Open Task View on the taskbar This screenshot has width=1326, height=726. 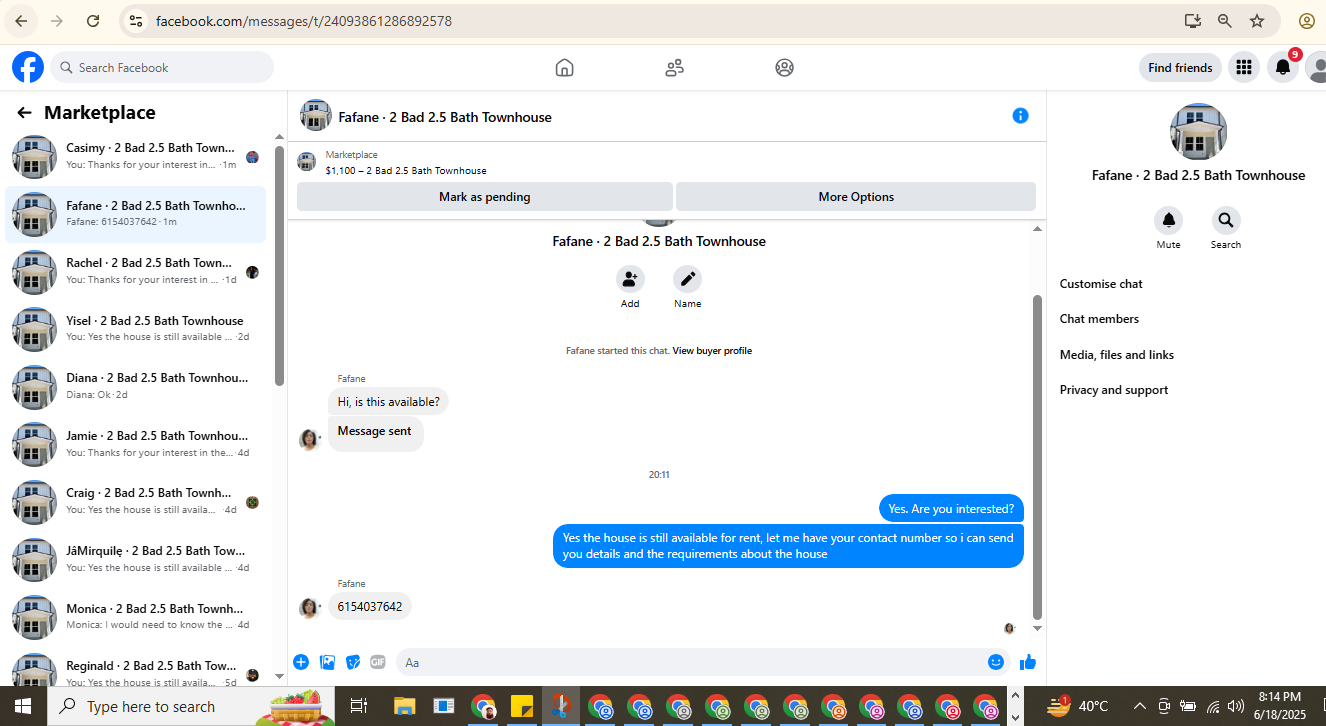point(359,706)
